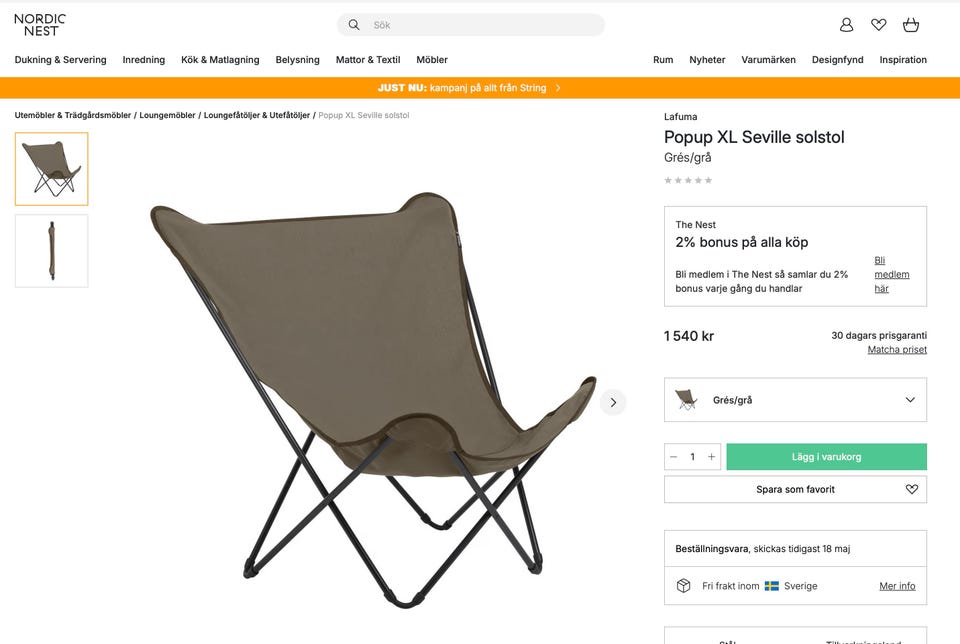960x644 pixels.
Task: Select the folded chair thumbnail
Action: pyautogui.click(x=51, y=251)
